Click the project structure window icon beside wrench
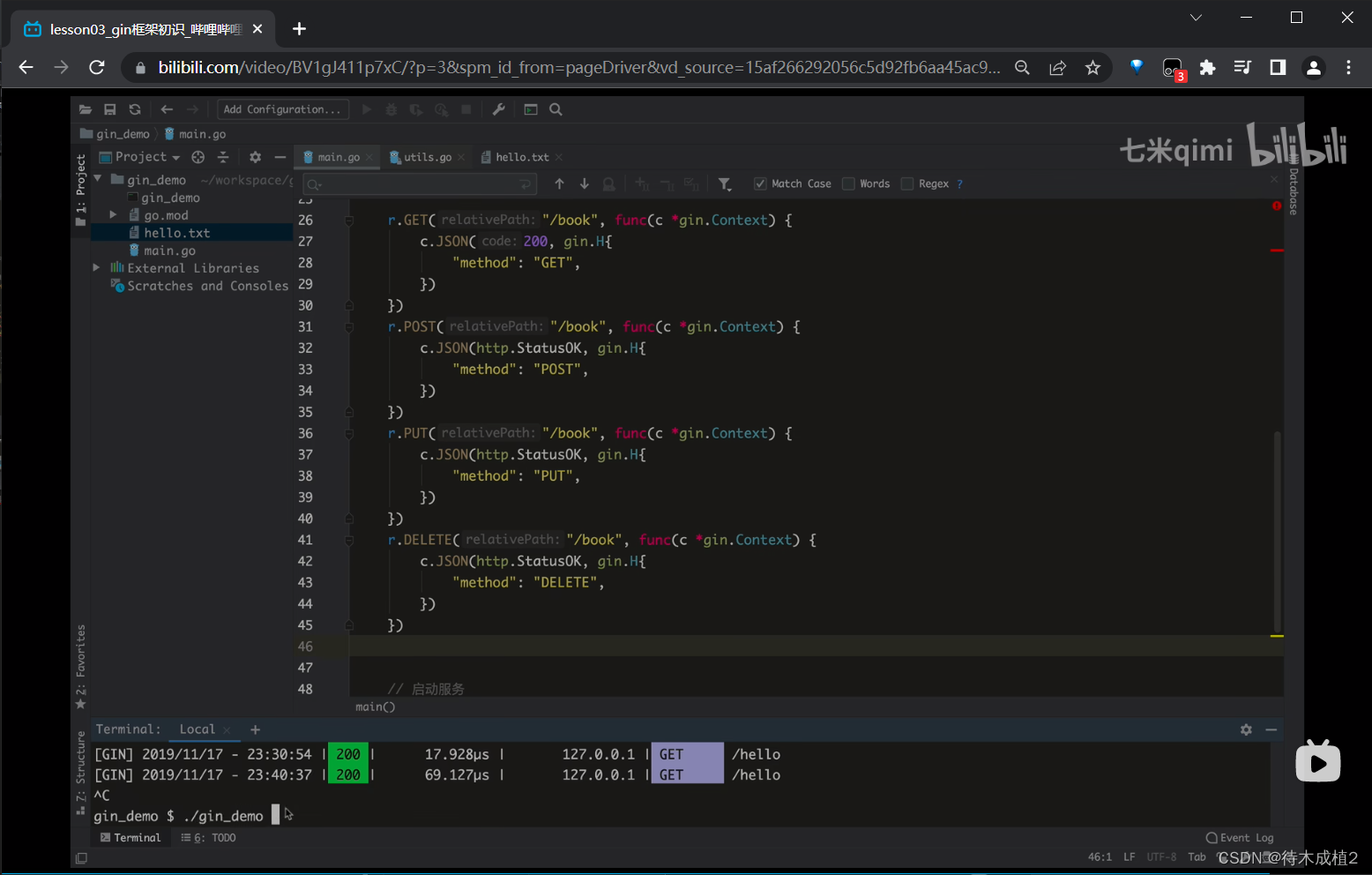Screen dimensions: 1372x875 click(x=531, y=109)
